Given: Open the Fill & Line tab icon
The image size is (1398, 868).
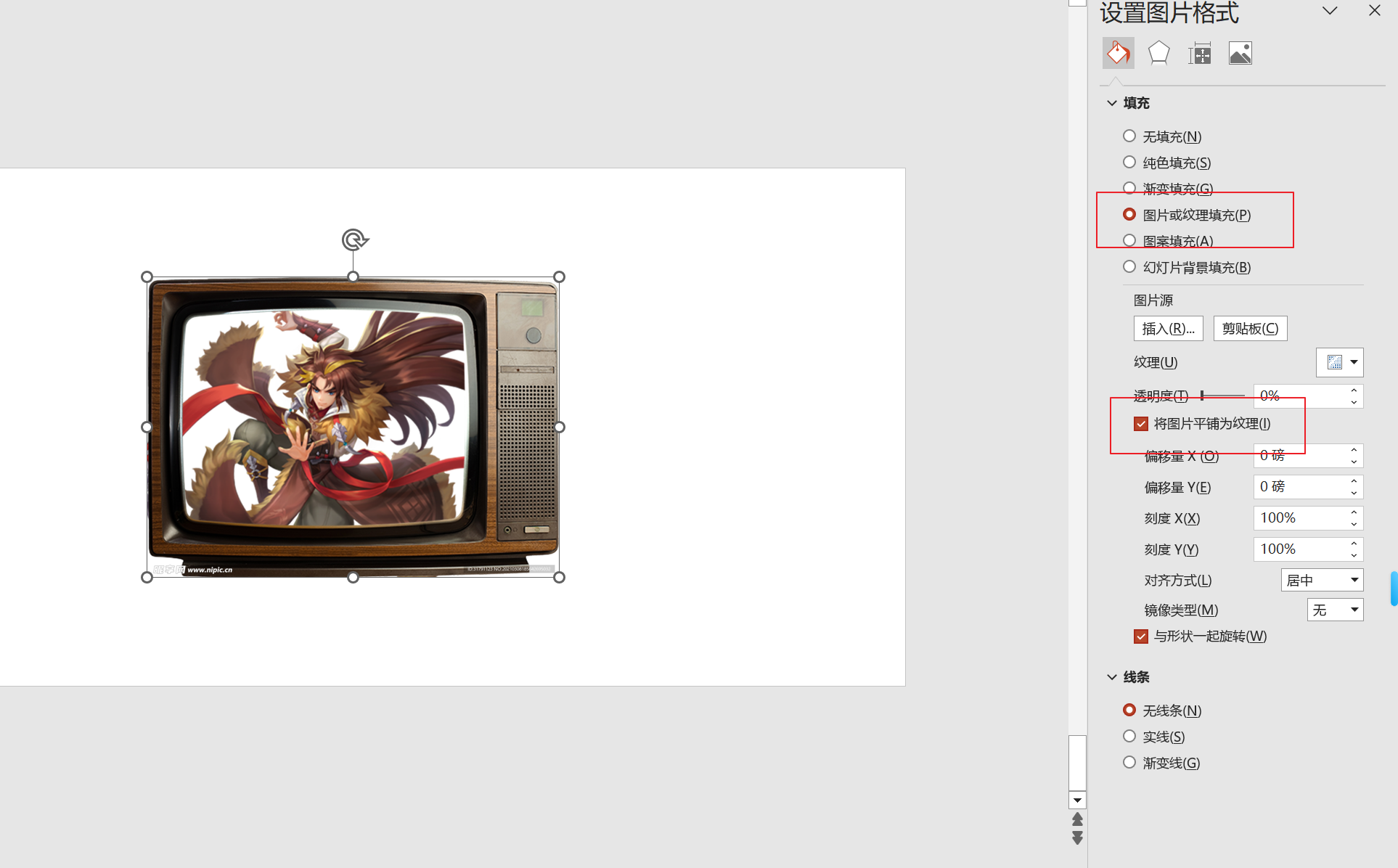Looking at the screenshot, I should tap(1118, 53).
